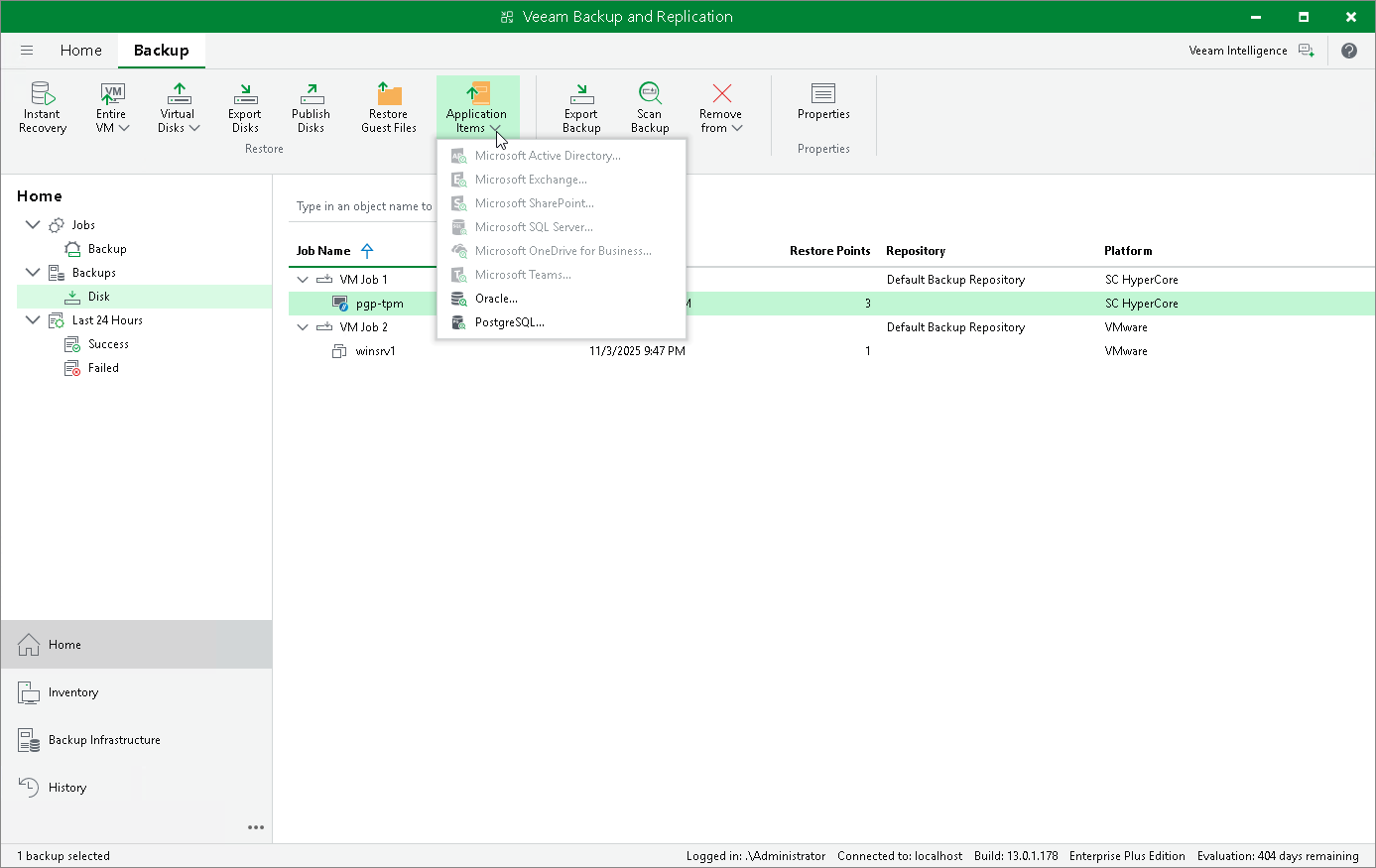Open Success sessions node
Viewport: 1376px width, 868px height.
point(108,344)
